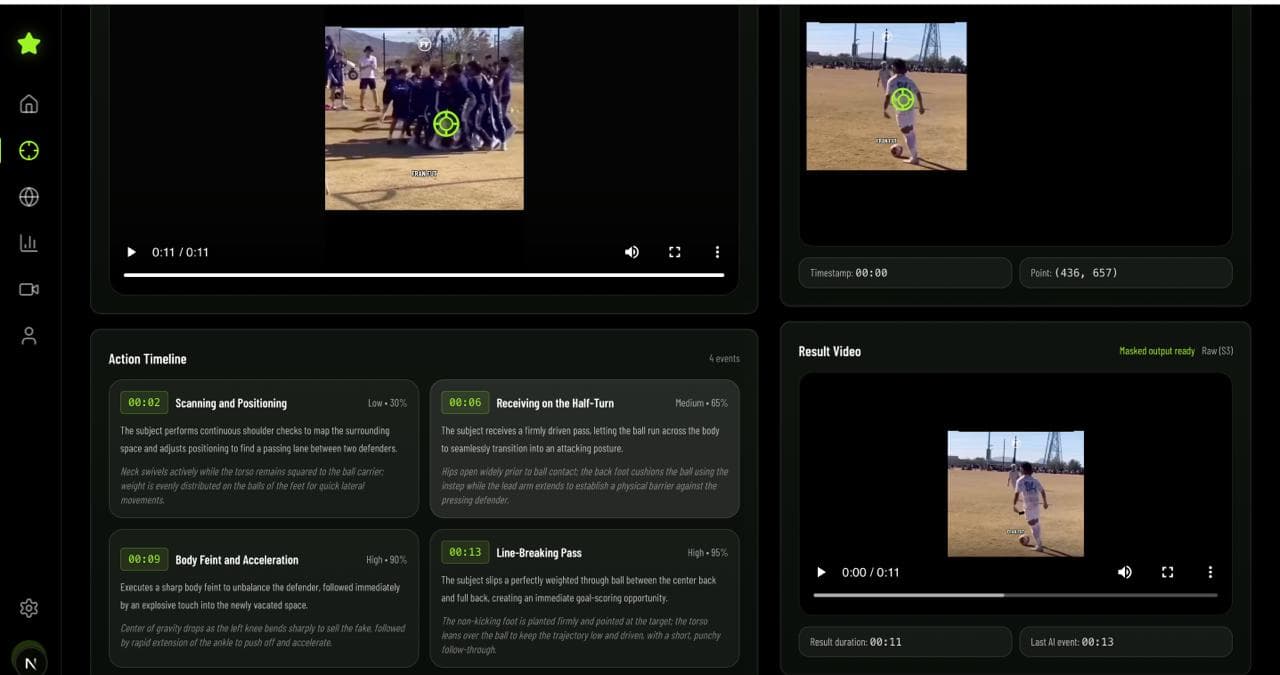Mute the Result Video player
This screenshot has height=675, width=1280.
click(1124, 572)
